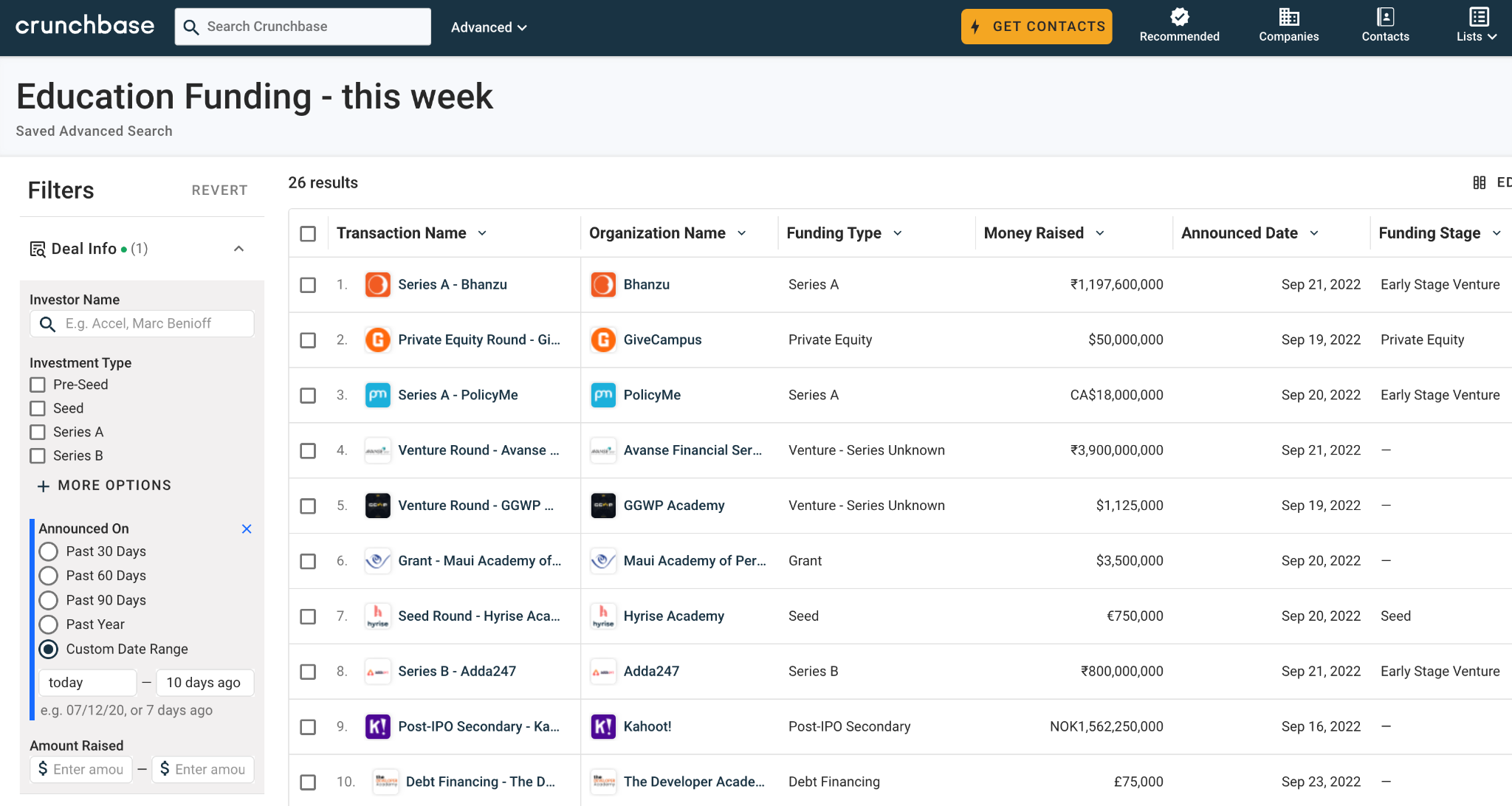Open the Lists menu icon

(1479, 16)
